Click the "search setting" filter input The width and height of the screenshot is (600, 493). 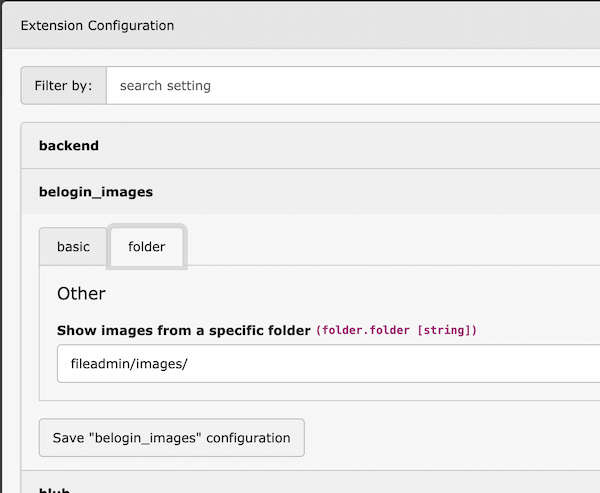tap(350, 86)
